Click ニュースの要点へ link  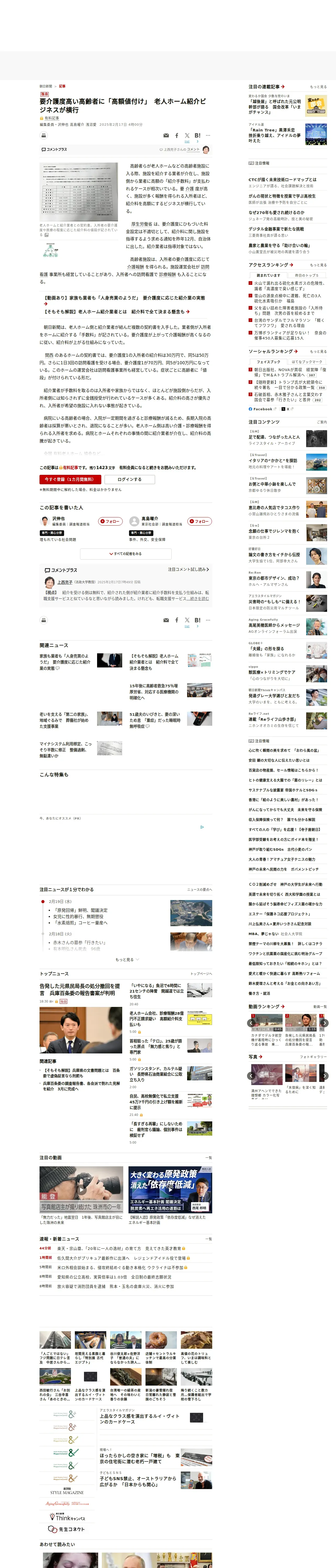click(x=199, y=889)
